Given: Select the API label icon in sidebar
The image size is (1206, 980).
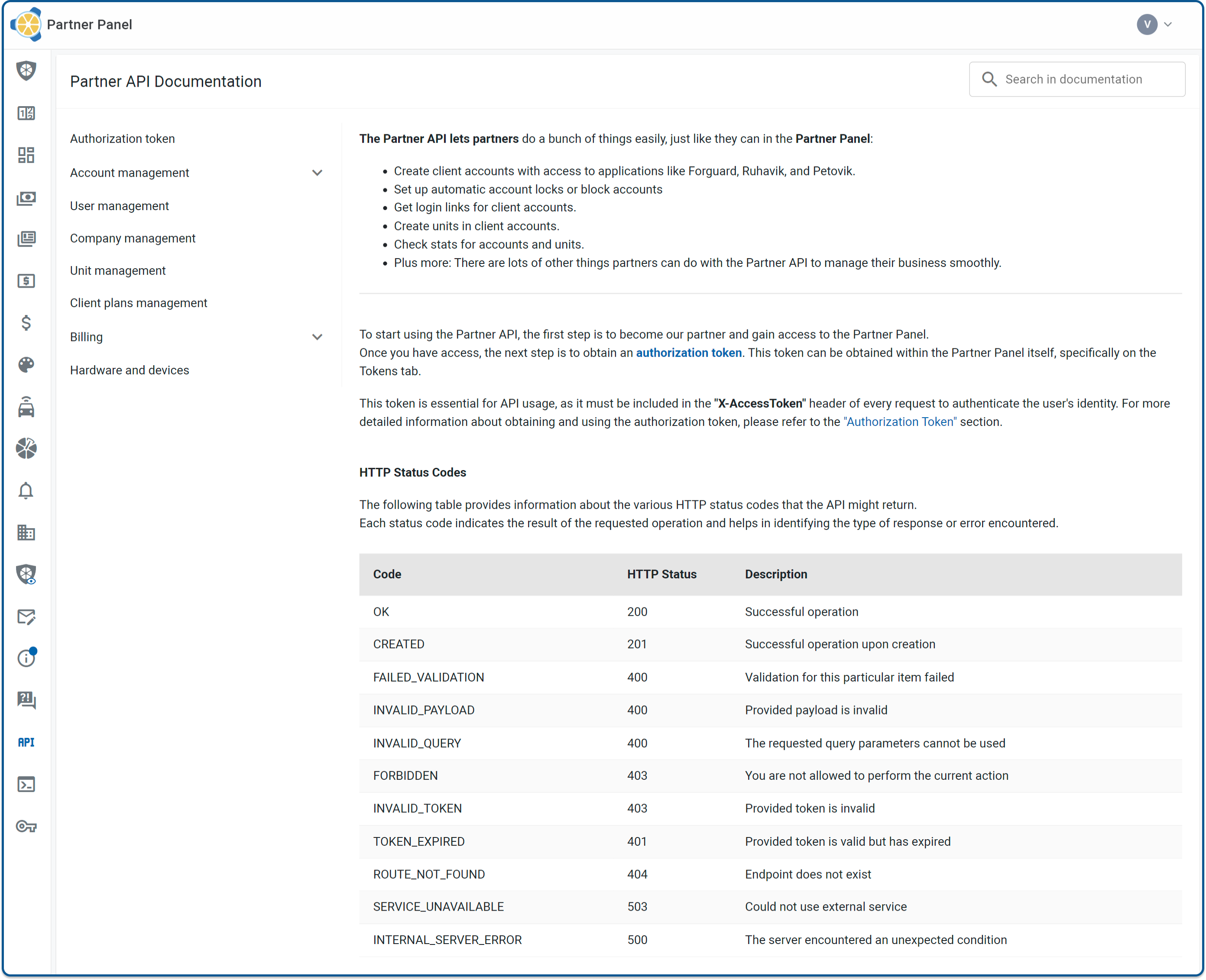Looking at the screenshot, I should click(x=27, y=742).
